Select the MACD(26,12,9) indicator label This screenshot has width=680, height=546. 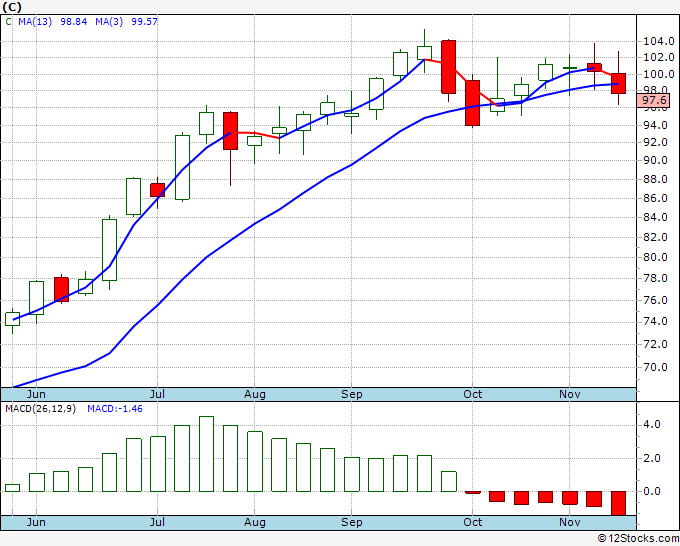(x=40, y=409)
